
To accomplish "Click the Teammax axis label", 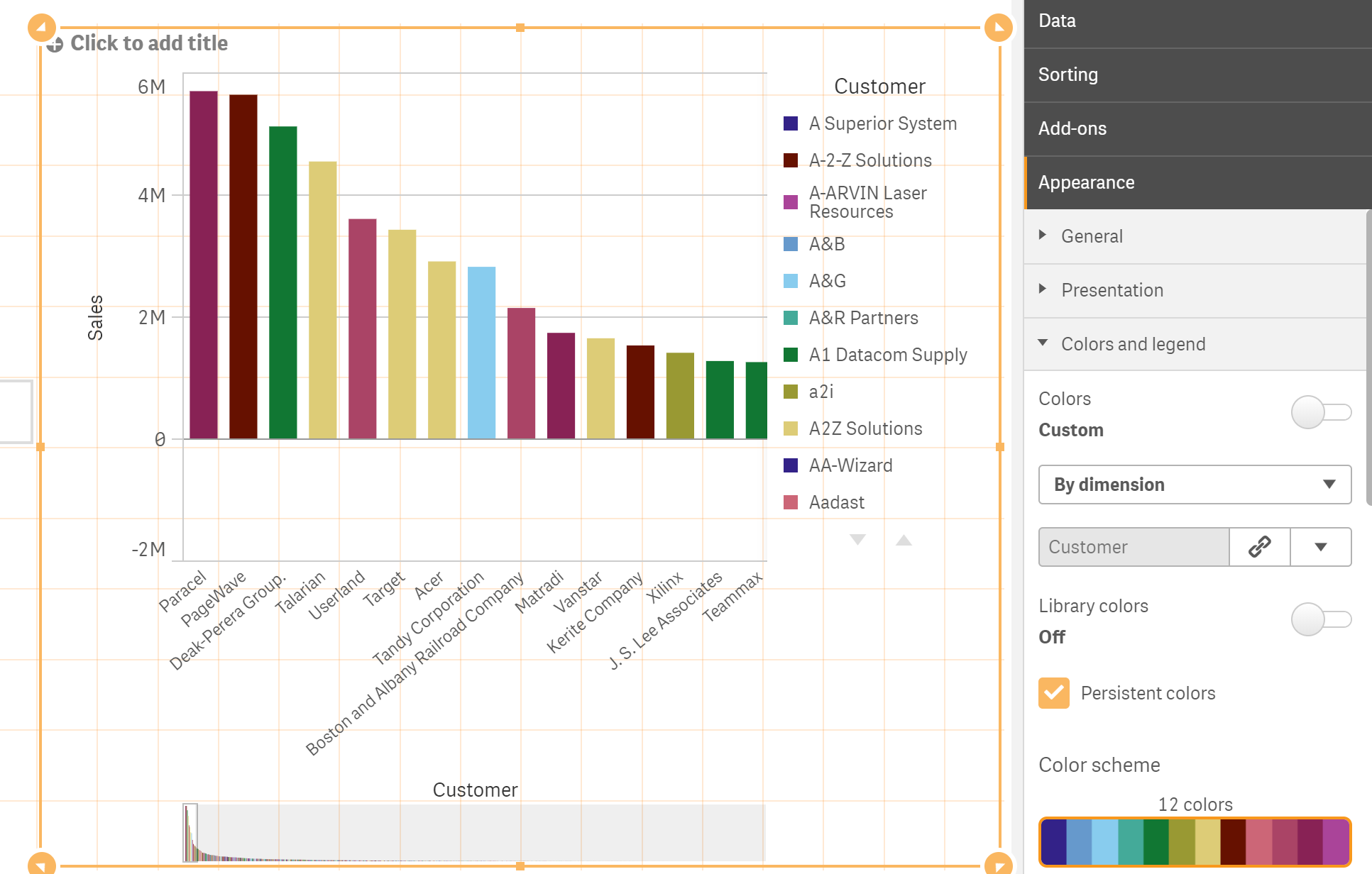I will pos(732,597).
